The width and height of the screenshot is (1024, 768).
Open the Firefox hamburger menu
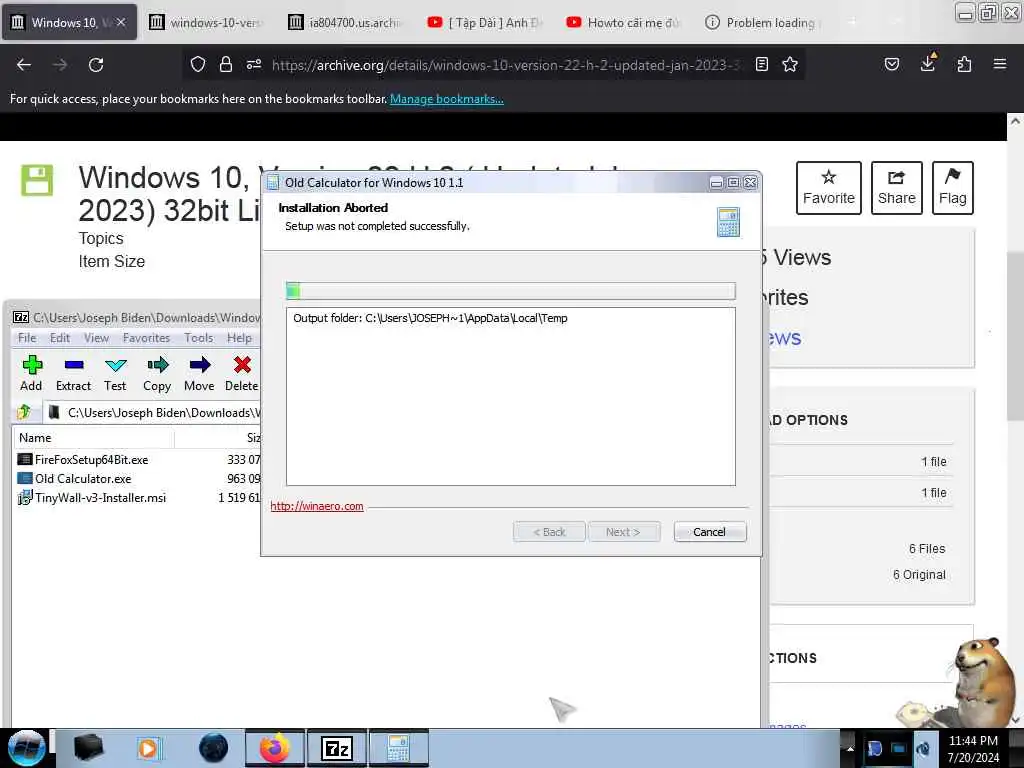point(1000,64)
